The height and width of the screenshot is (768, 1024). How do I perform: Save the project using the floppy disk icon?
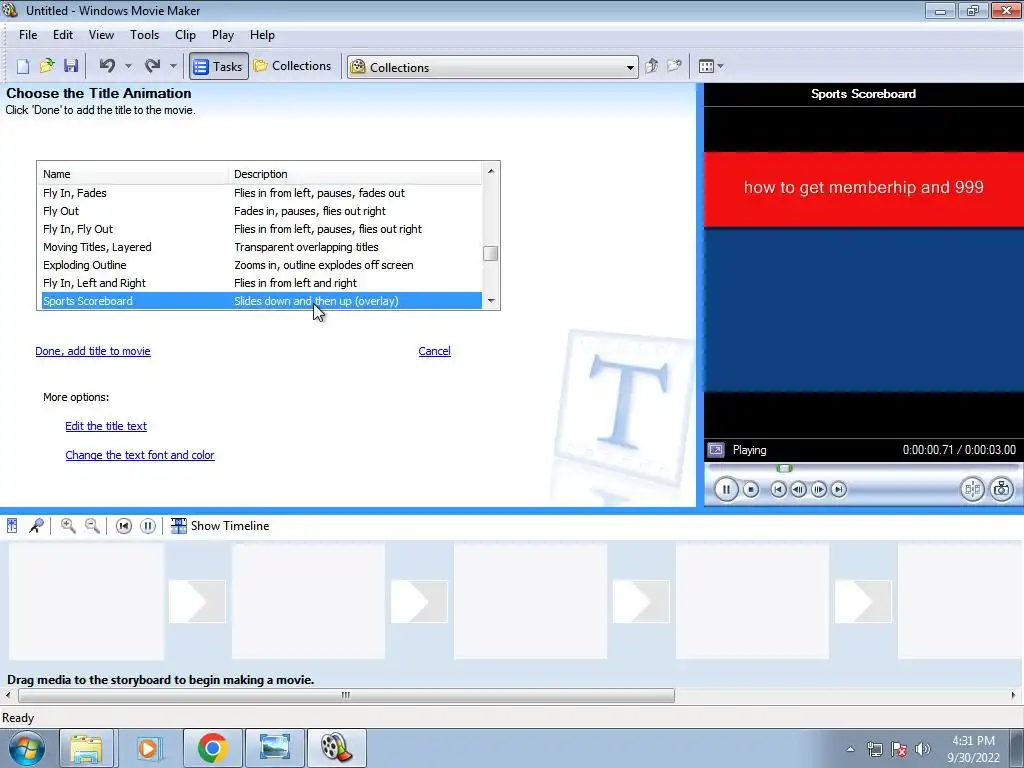[x=71, y=66]
